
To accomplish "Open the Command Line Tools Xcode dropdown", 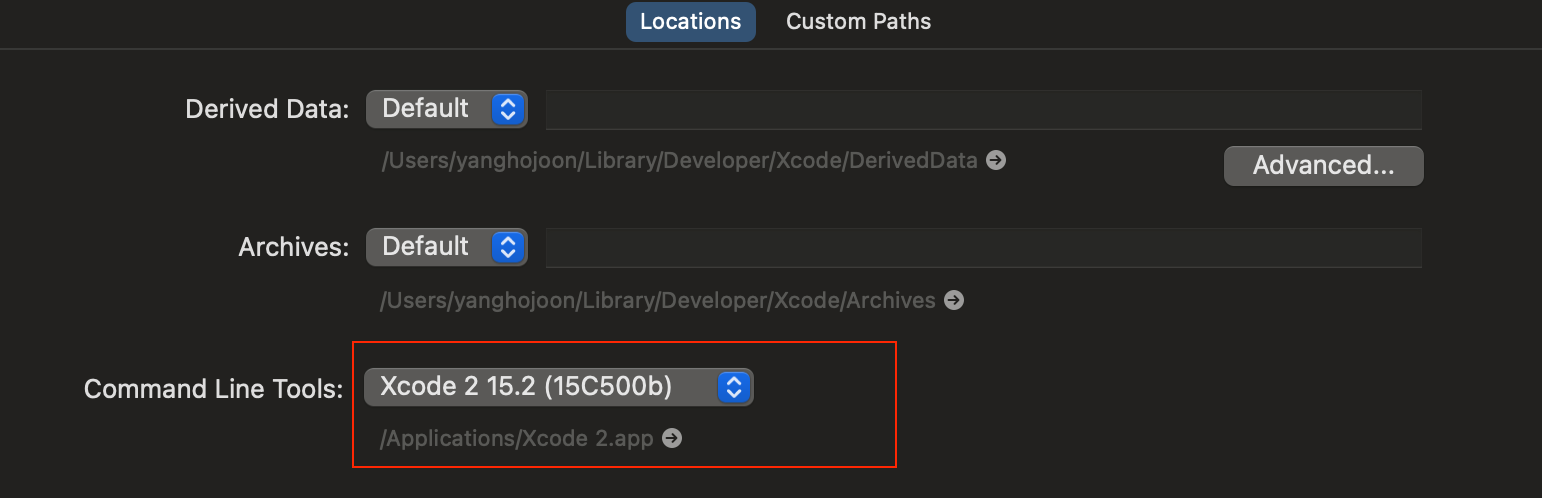I will coord(558,386).
